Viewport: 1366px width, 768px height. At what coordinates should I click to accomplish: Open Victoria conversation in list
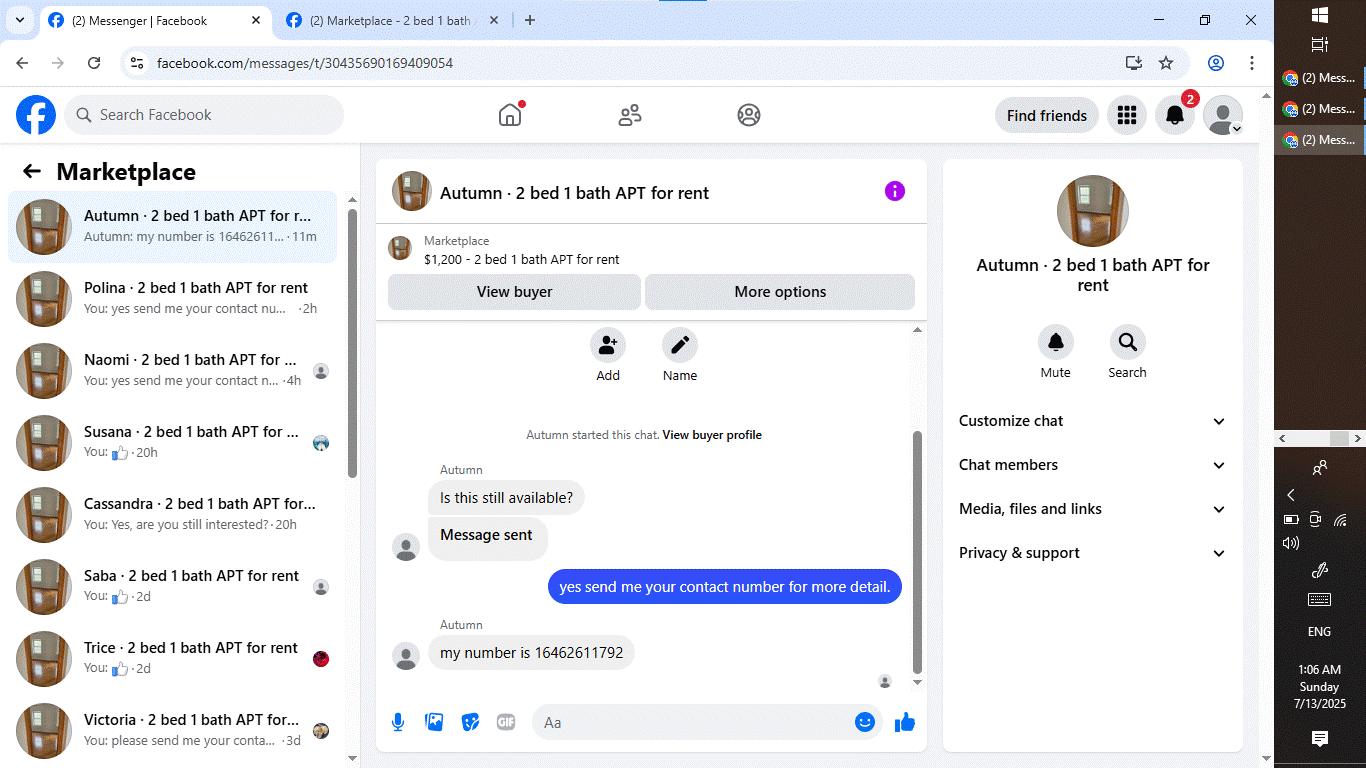(x=172, y=731)
